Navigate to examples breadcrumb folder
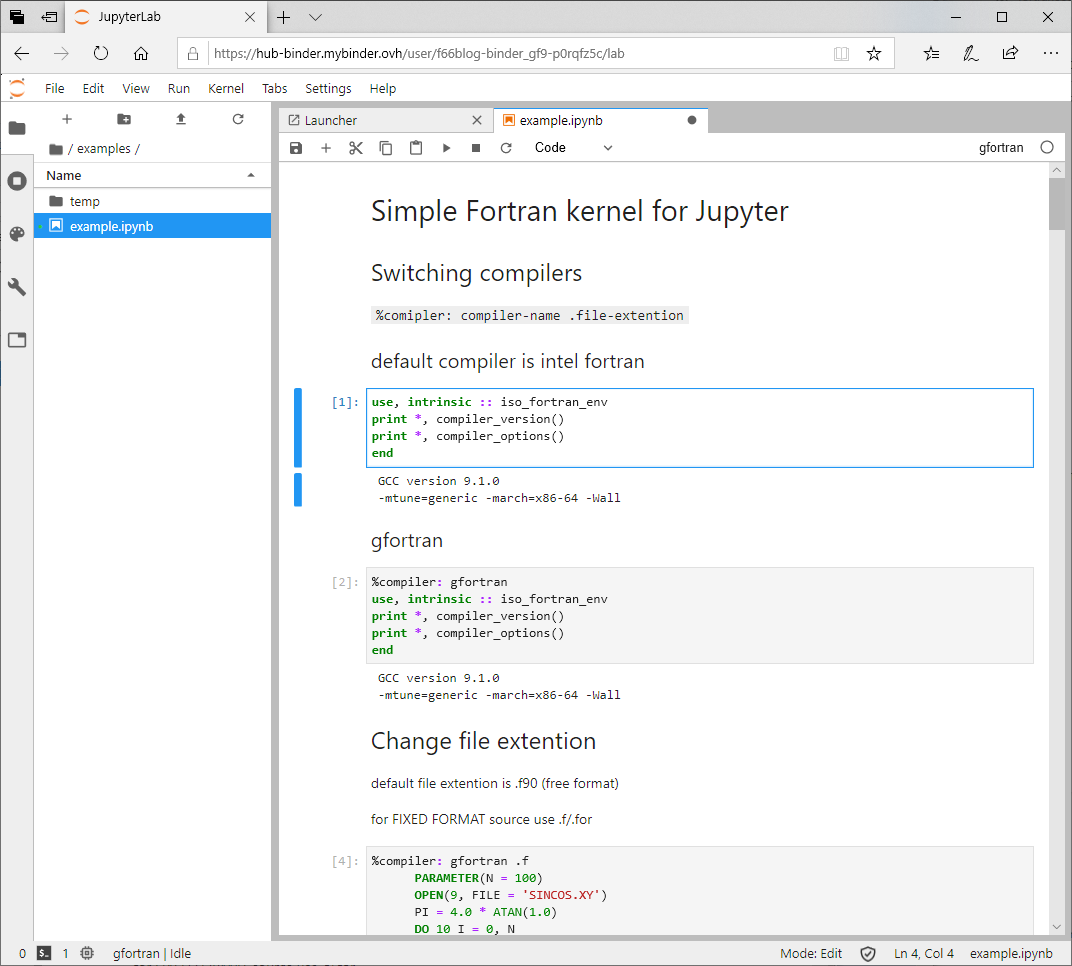Screen dimensions: 1072x966 [x=104, y=148]
